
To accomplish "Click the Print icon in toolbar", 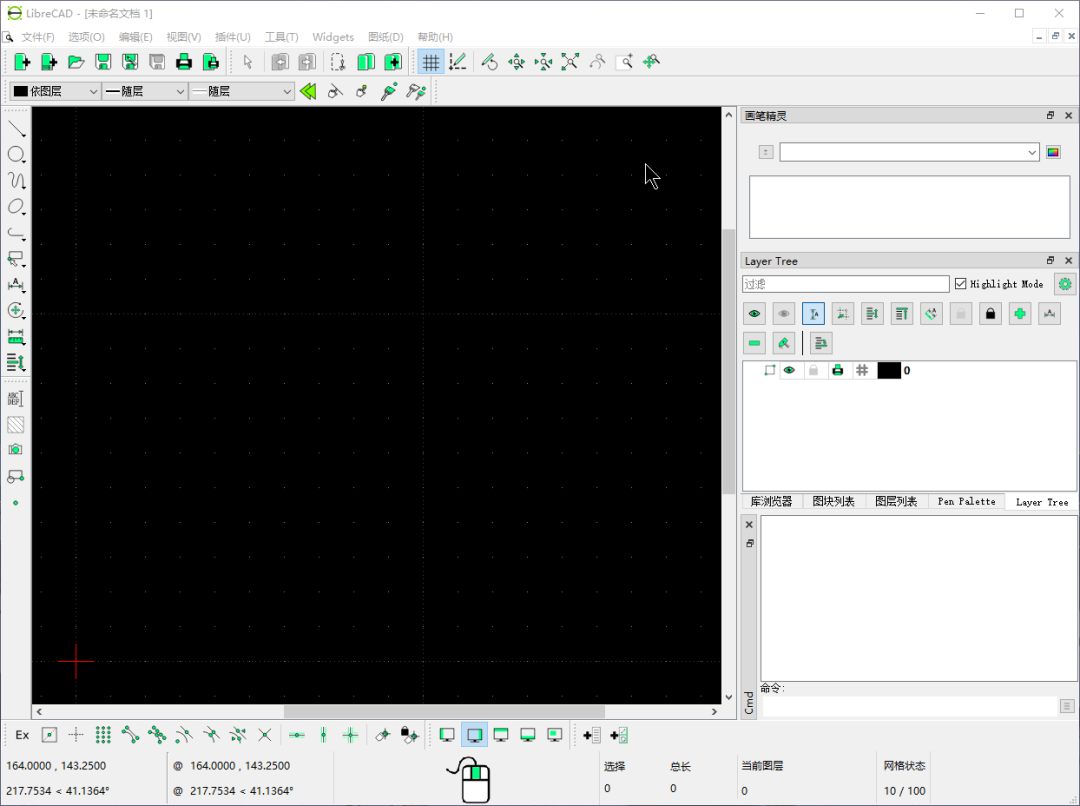I will click(x=184, y=62).
